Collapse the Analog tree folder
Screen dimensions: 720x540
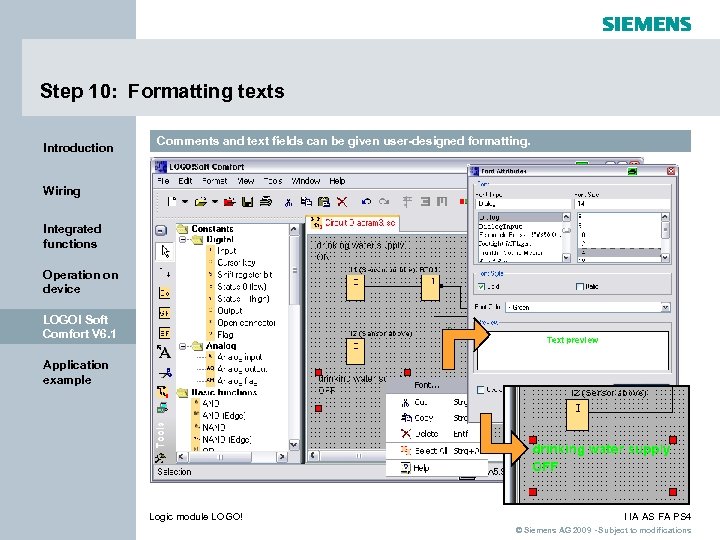[183, 346]
